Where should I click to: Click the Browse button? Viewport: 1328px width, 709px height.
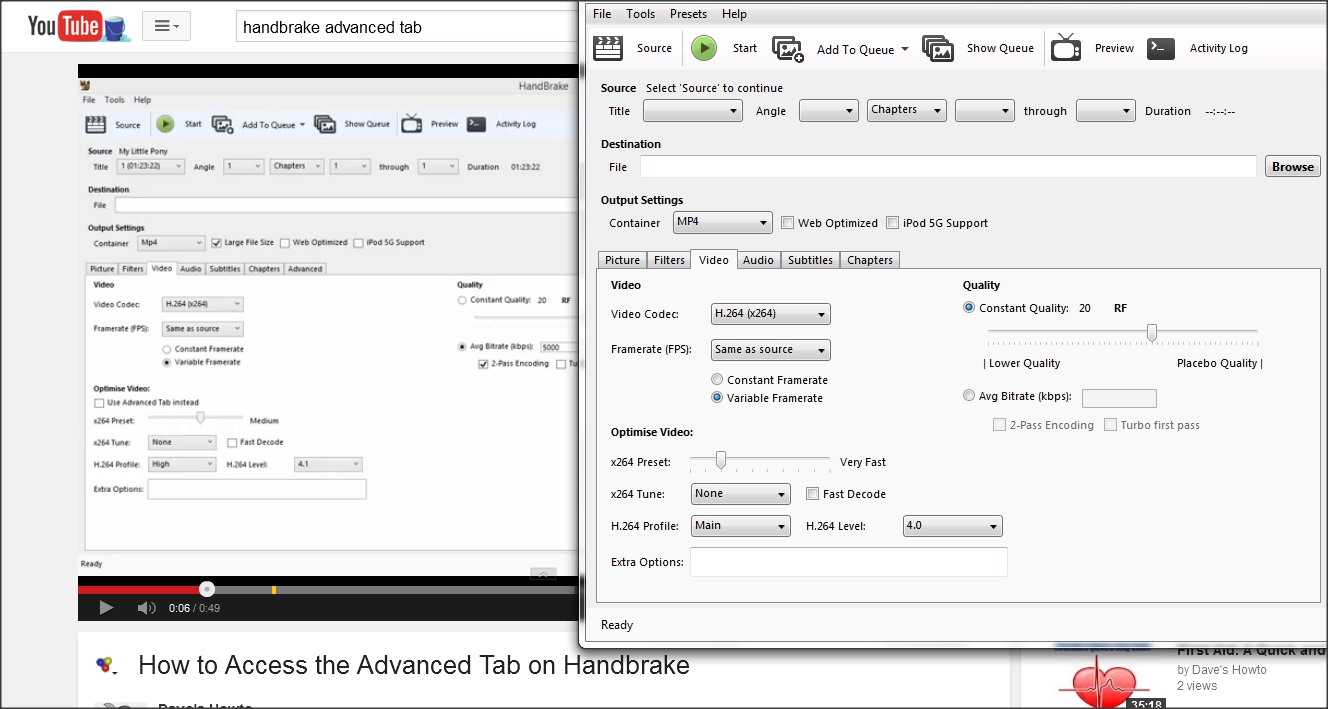click(x=1292, y=167)
